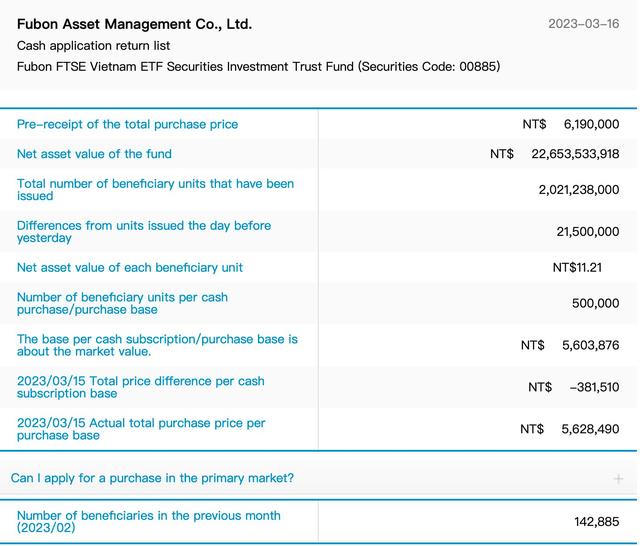Click "Number of beneficiaries in the previous month"

click(148, 521)
